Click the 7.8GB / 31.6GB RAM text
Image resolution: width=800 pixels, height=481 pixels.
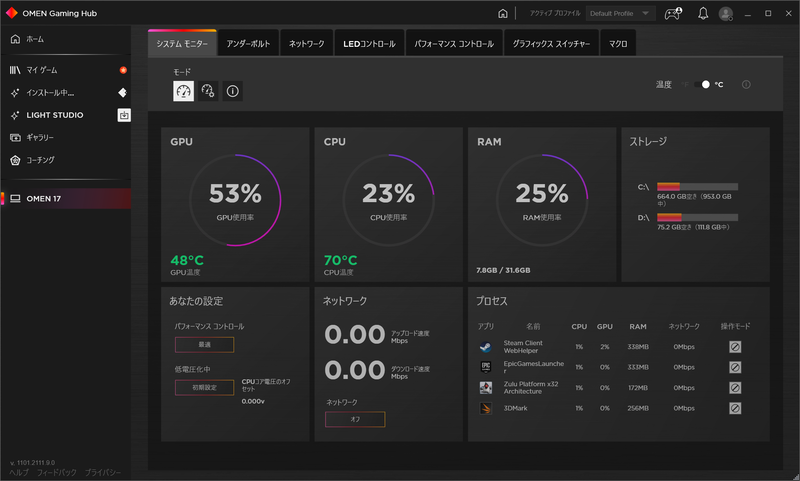pos(503,270)
